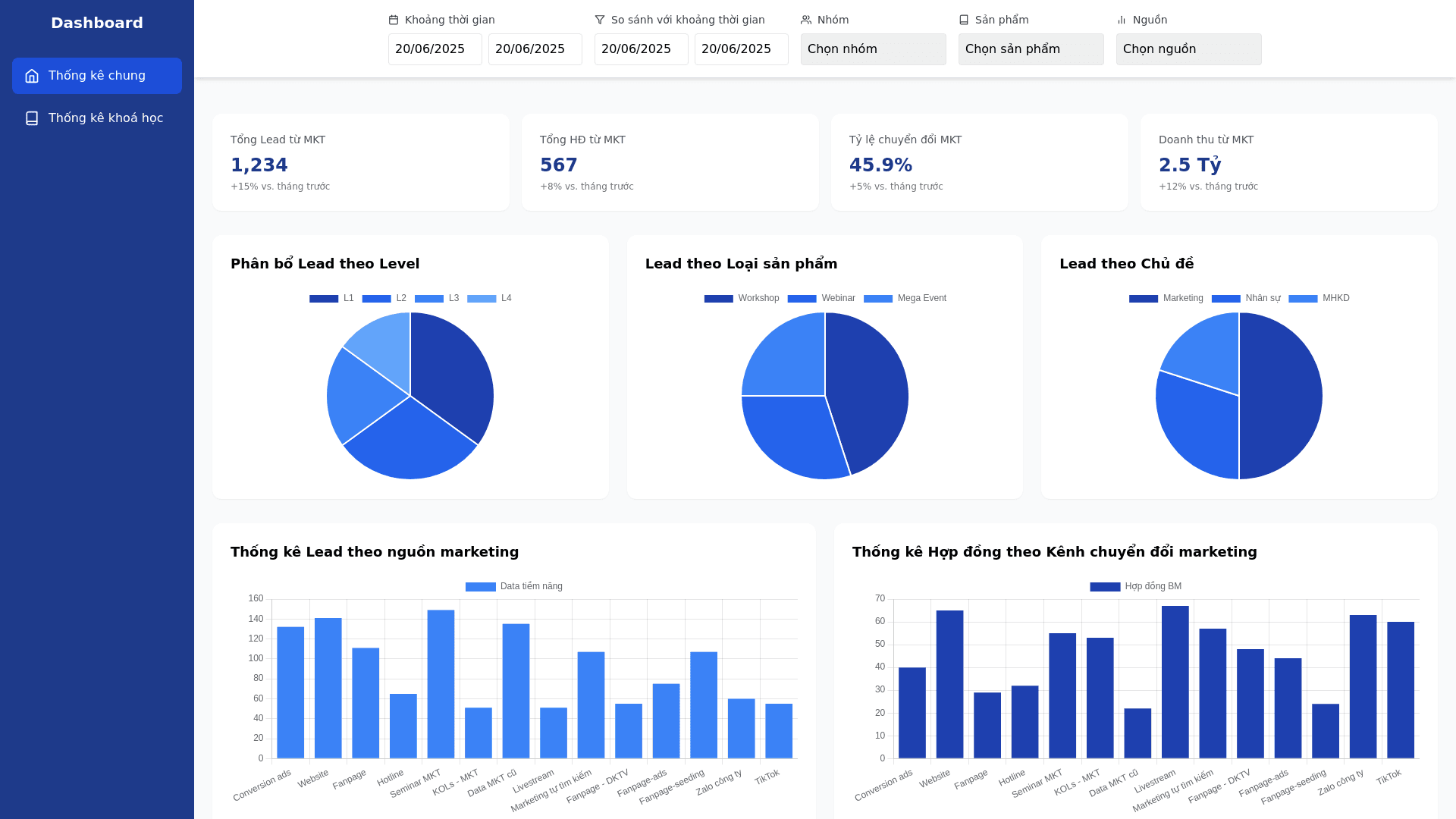
Task: Click the first Khoảng thời gian start date field
Action: click(435, 49)
